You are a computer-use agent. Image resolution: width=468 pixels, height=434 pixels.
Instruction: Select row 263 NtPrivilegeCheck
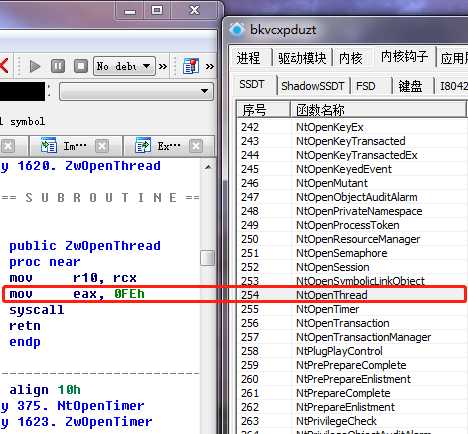coord(352,421)
